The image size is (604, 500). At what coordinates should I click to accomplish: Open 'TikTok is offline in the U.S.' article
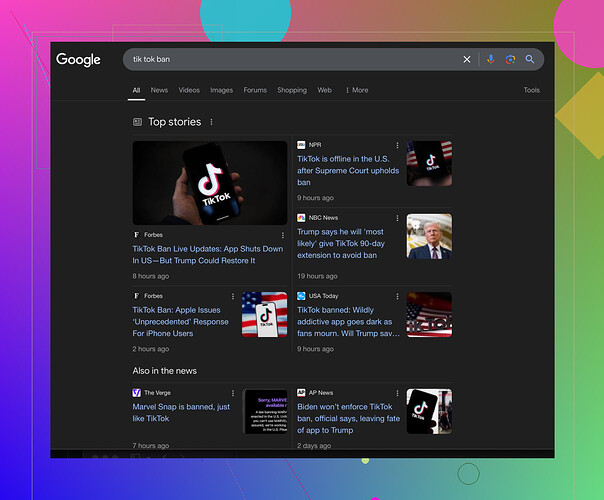coord(348,171)
